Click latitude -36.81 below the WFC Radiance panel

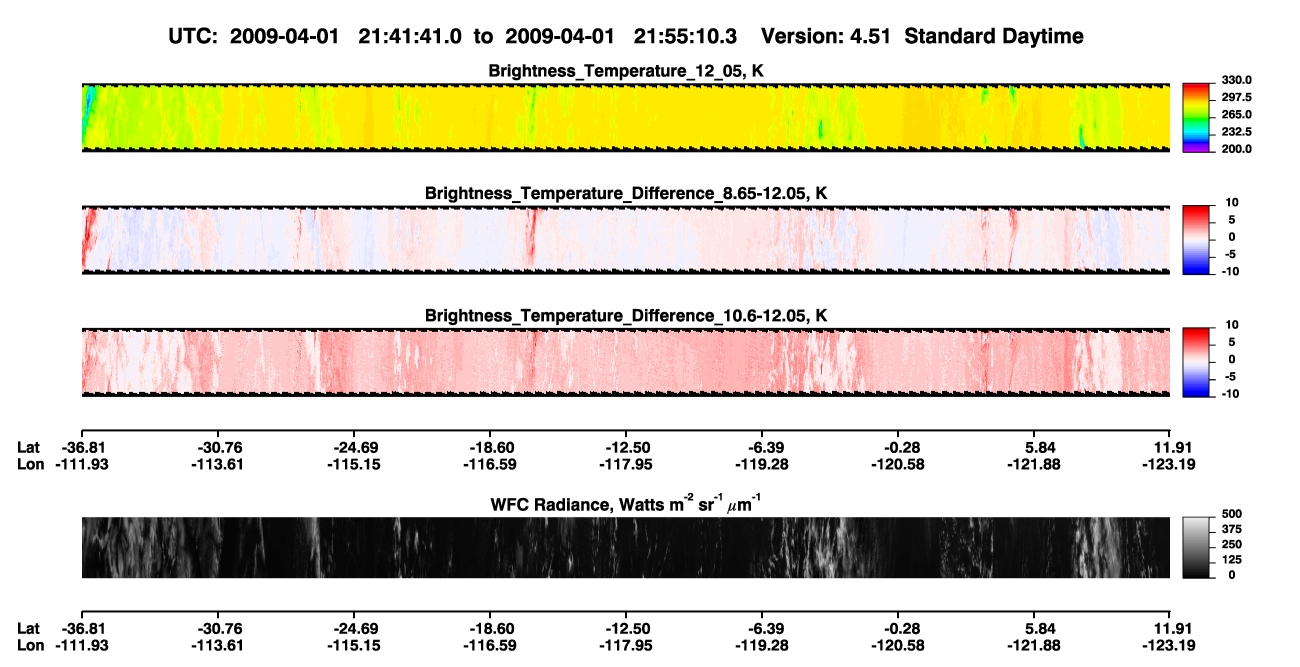pos(81,629)
